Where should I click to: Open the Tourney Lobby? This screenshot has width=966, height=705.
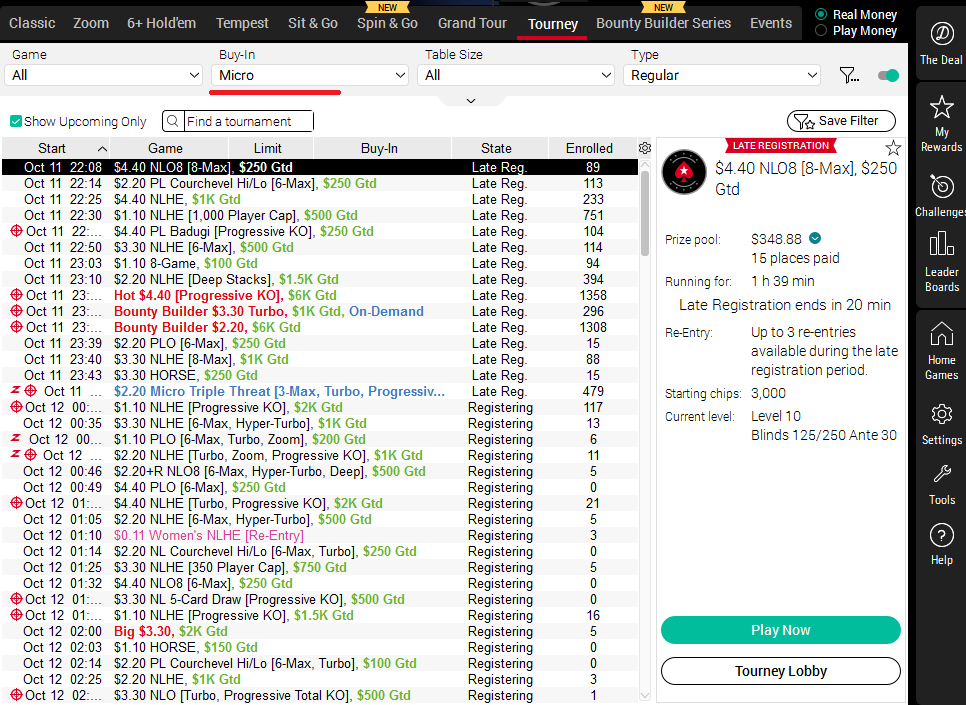781,670
